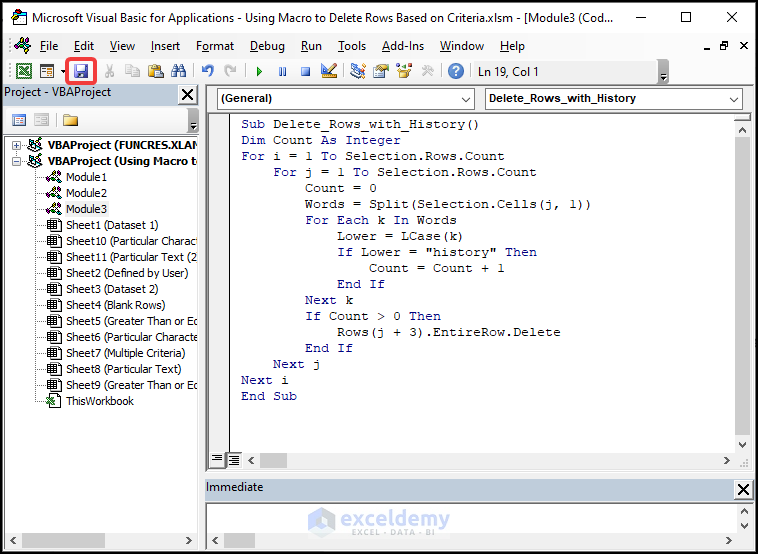Toggle Folders in the Project pane
Image resolution: width=758 pixels, height=554 pixels.
point(70,120)
